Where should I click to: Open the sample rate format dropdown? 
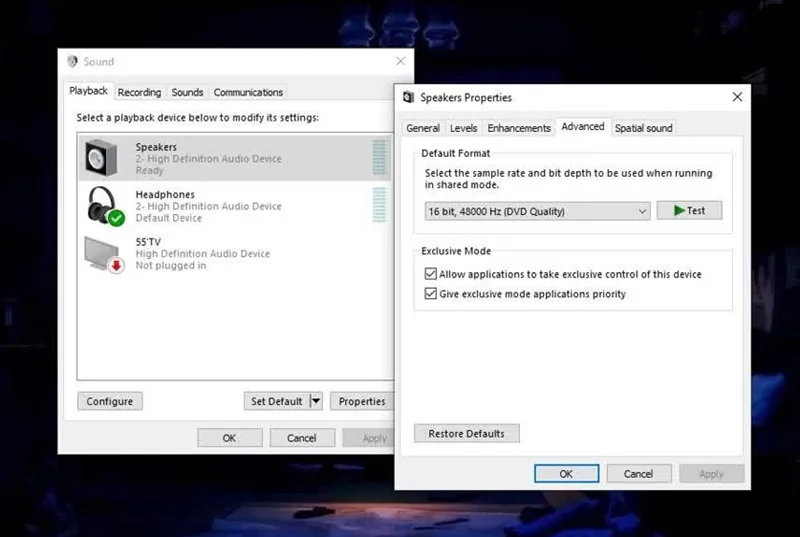pyautogui.click(x=537, y=211)
